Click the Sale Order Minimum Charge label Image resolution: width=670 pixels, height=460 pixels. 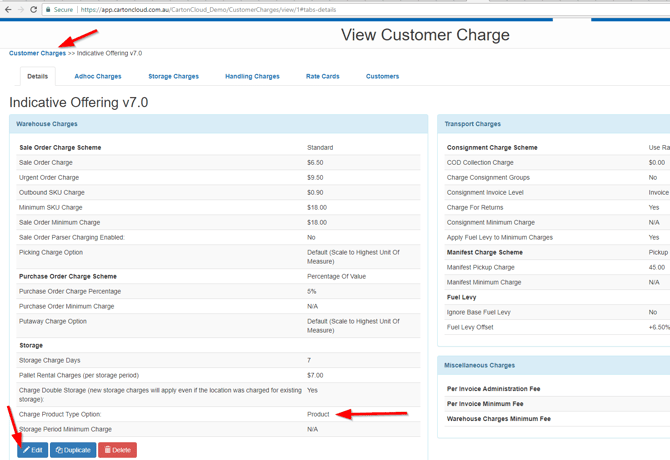coord(59,223)
